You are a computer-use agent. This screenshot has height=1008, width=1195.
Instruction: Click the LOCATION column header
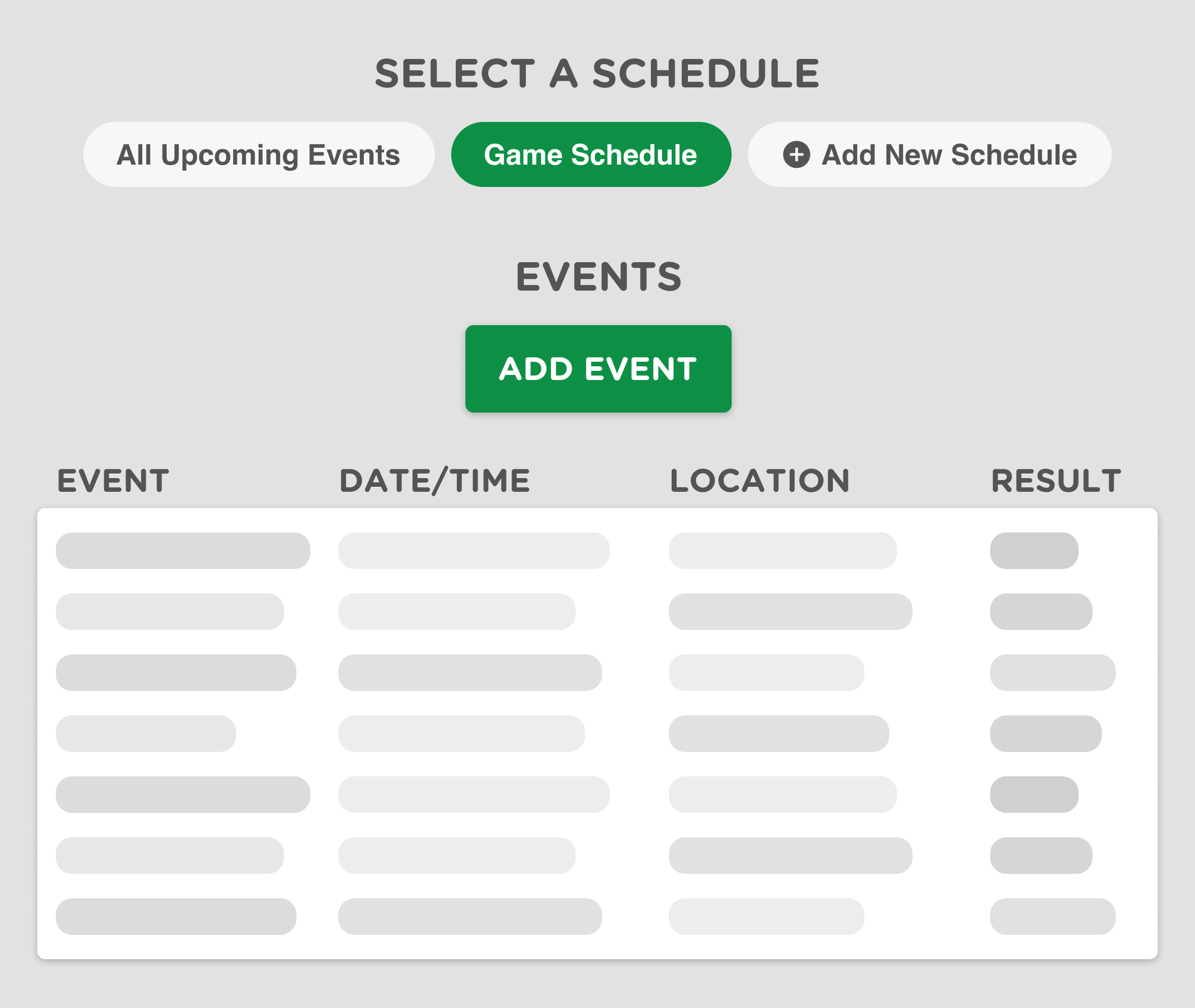[x=760, y=481]
